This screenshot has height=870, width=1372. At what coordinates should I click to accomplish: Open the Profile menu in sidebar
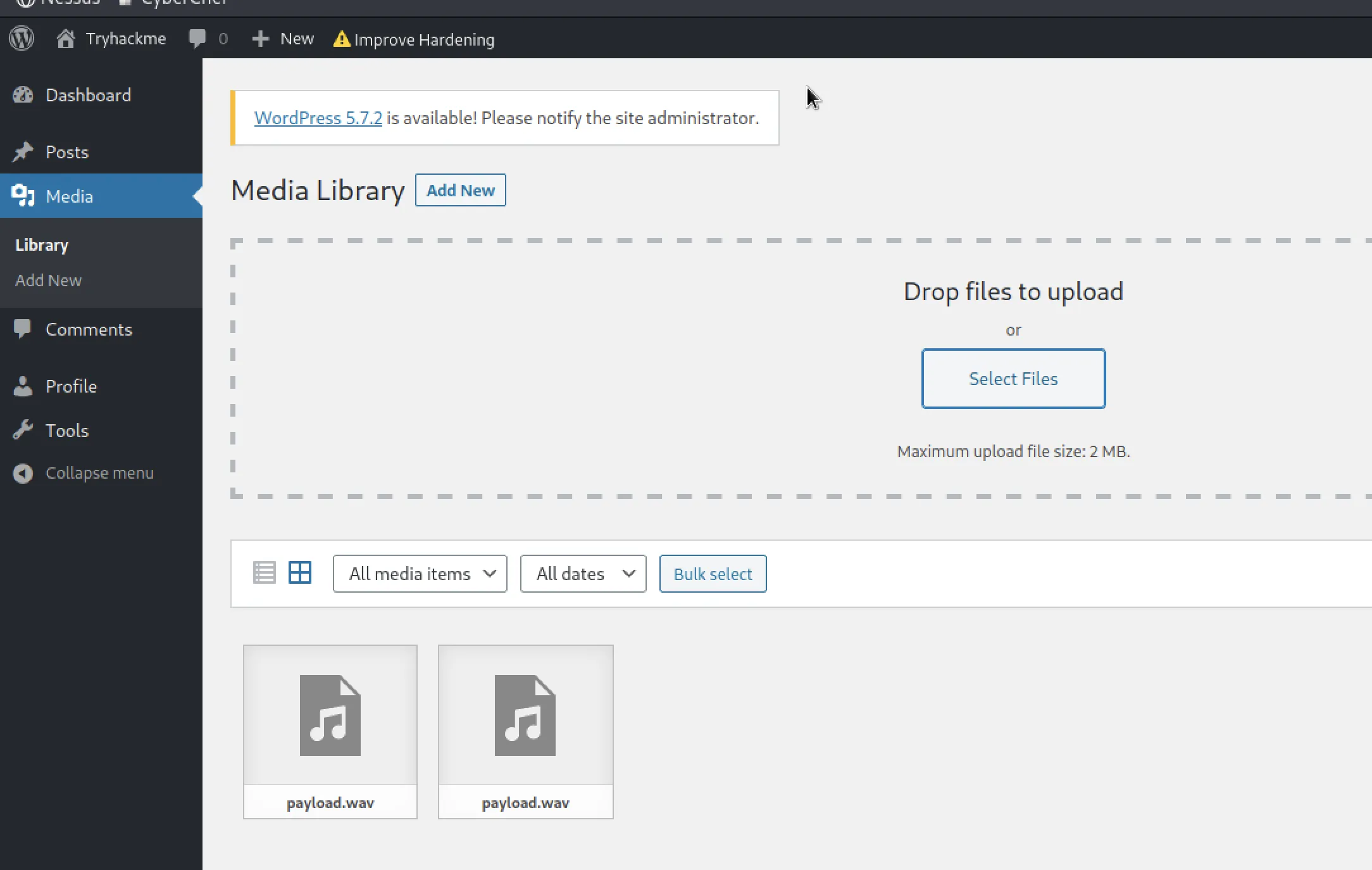click(x=71, y=386)
